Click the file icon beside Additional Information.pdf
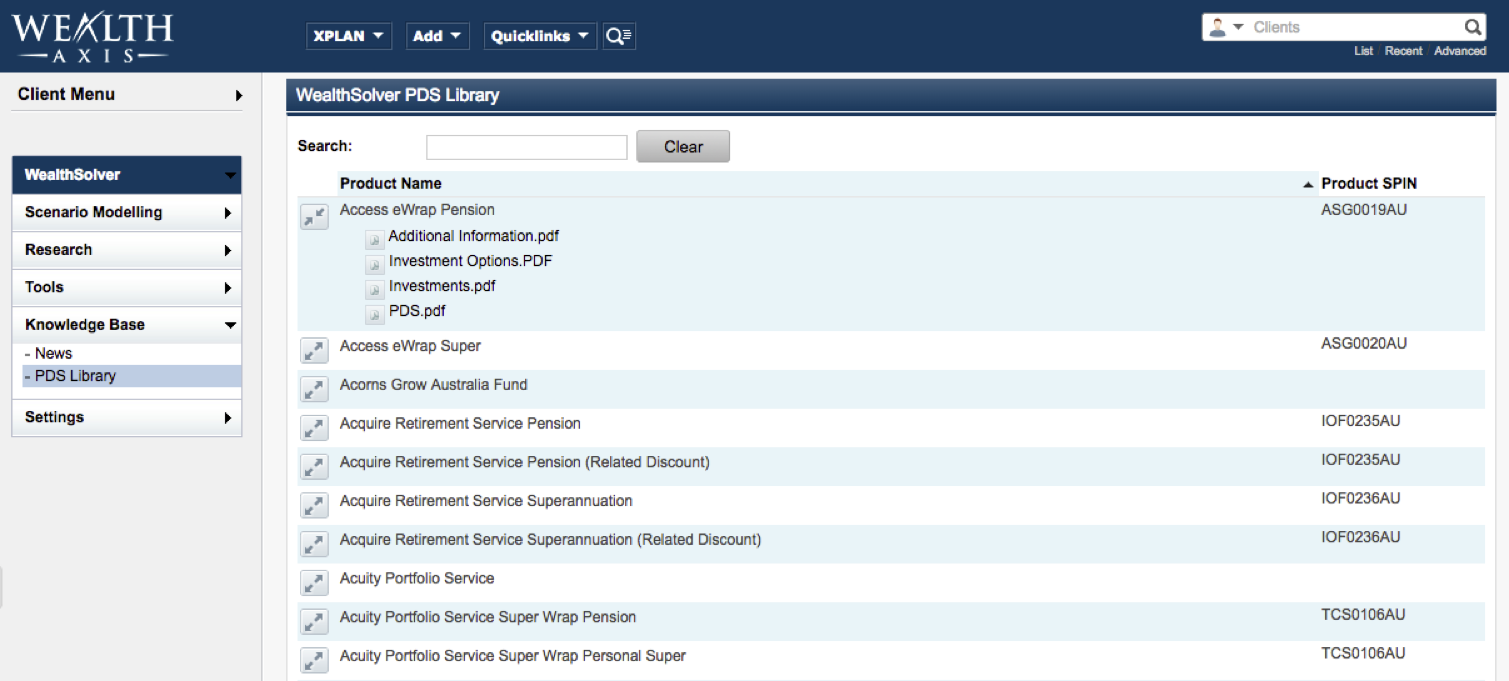1509x681 pixels. pos(374,239)
